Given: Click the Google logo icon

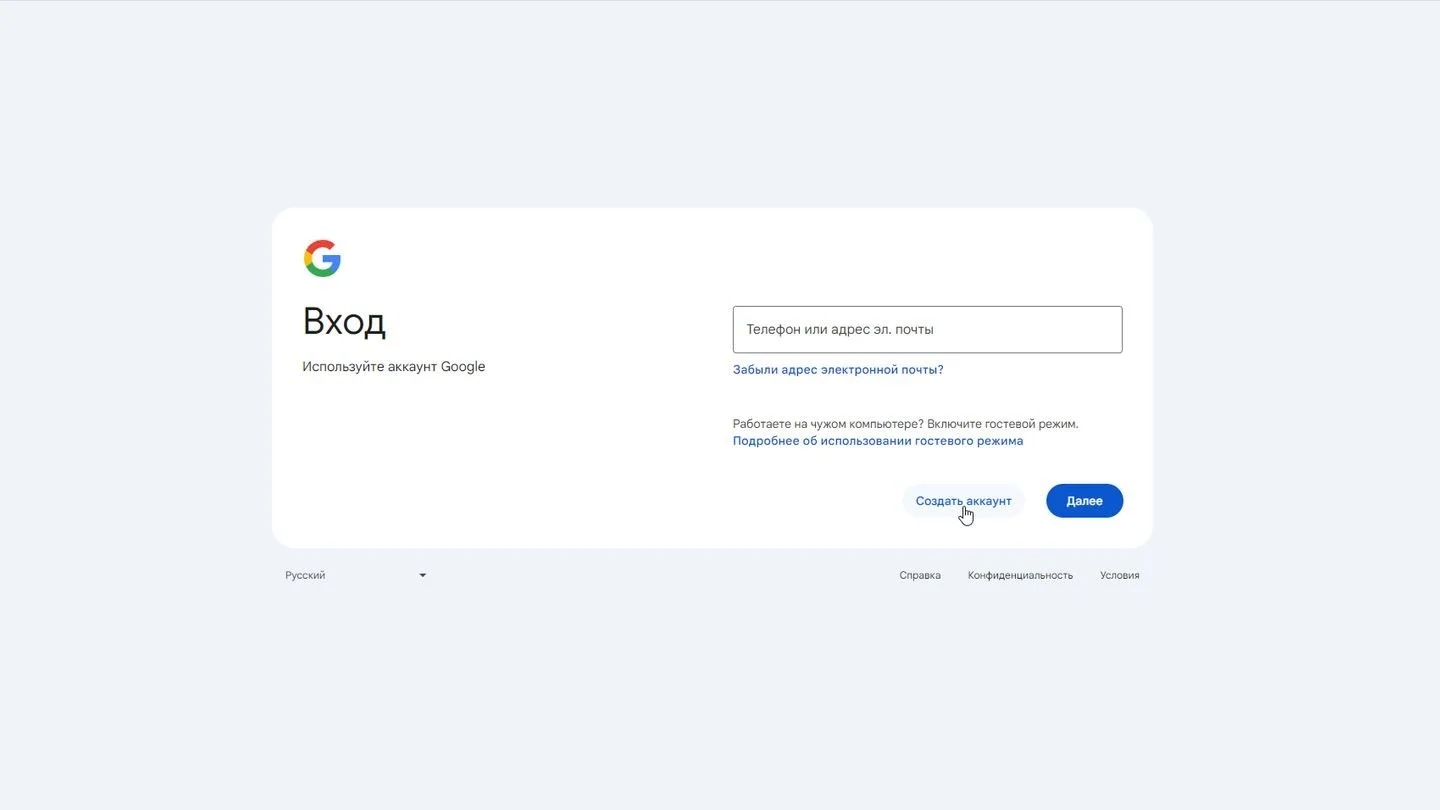Looking at the screenshot, I should tap(322, 258).
